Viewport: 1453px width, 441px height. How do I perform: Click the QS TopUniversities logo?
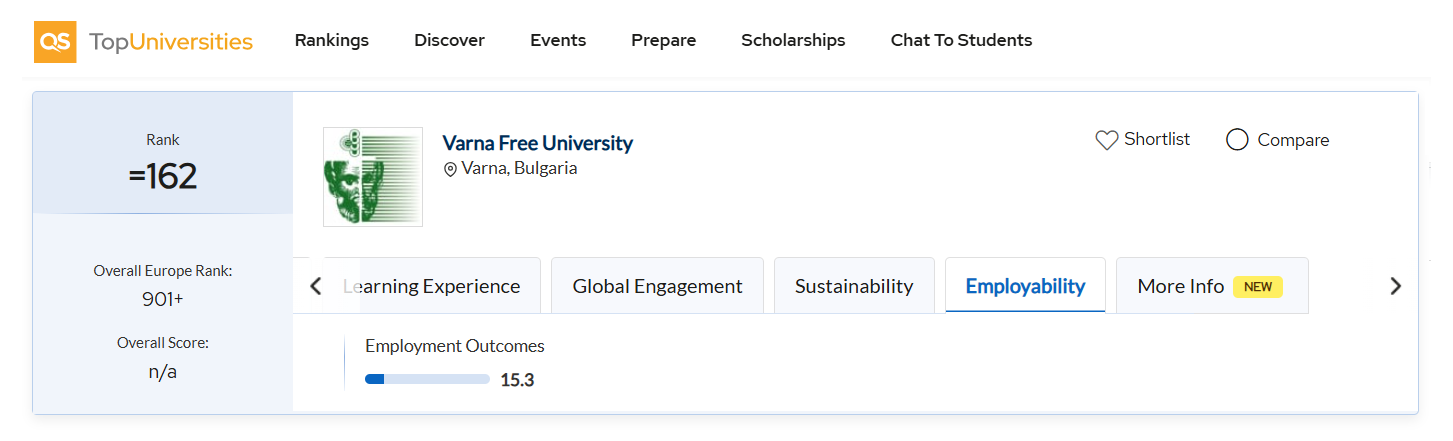143,41
